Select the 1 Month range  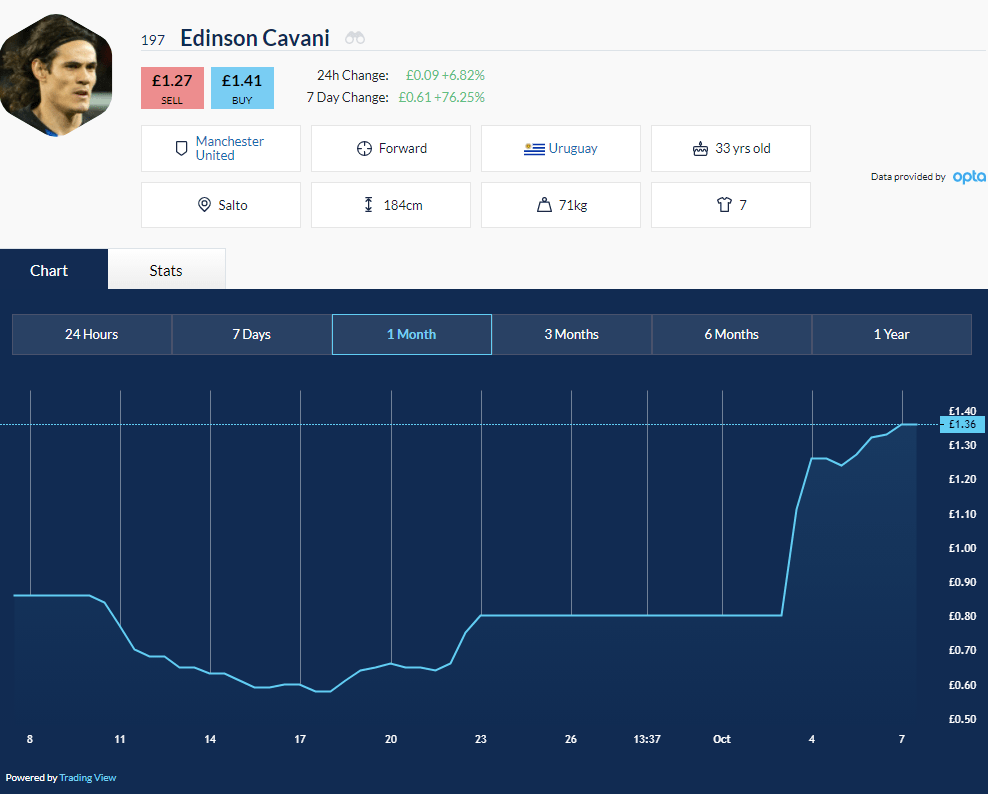(x=411, y=335)
